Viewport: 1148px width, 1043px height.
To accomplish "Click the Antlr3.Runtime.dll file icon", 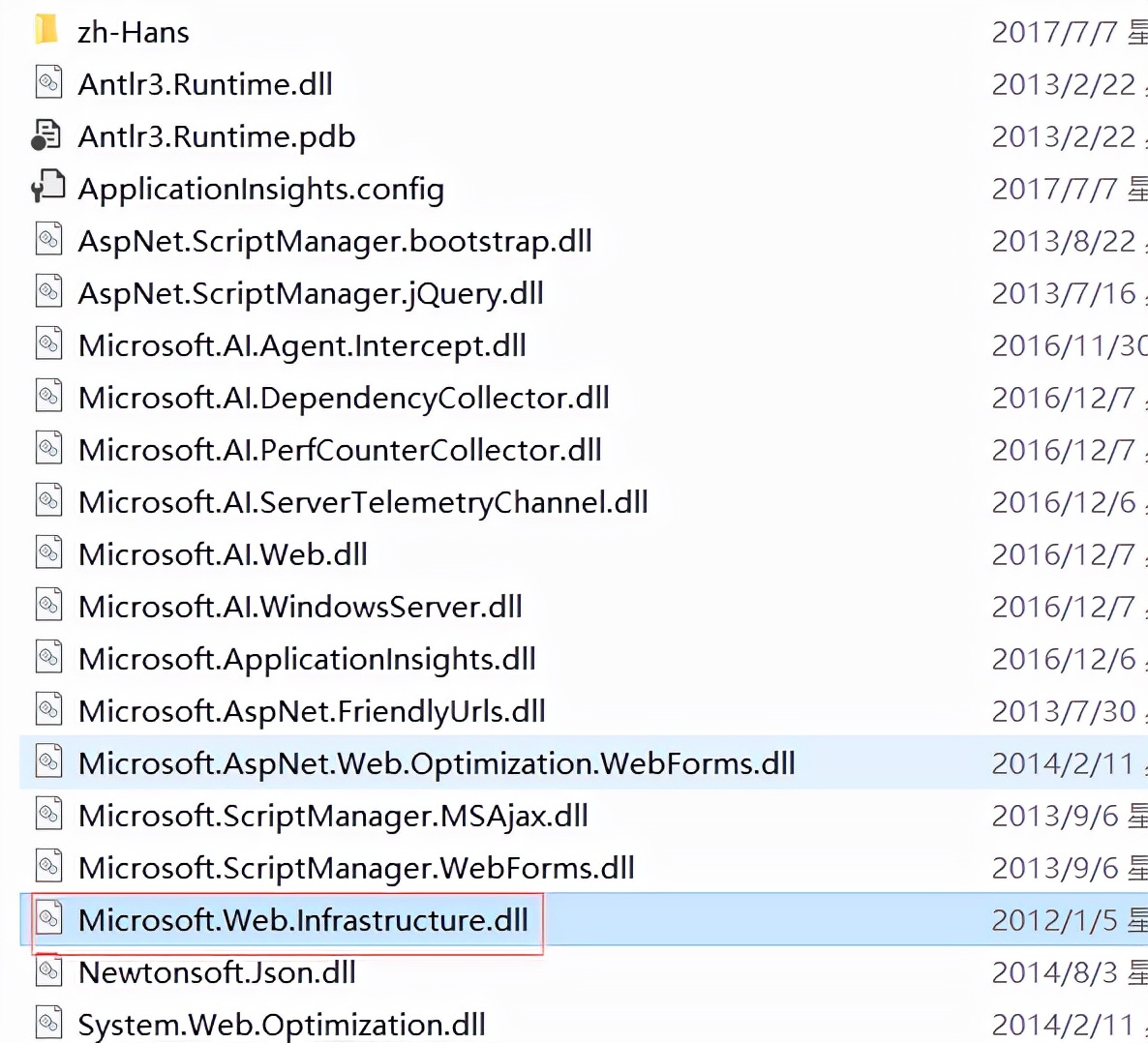I will coord(48,82).
